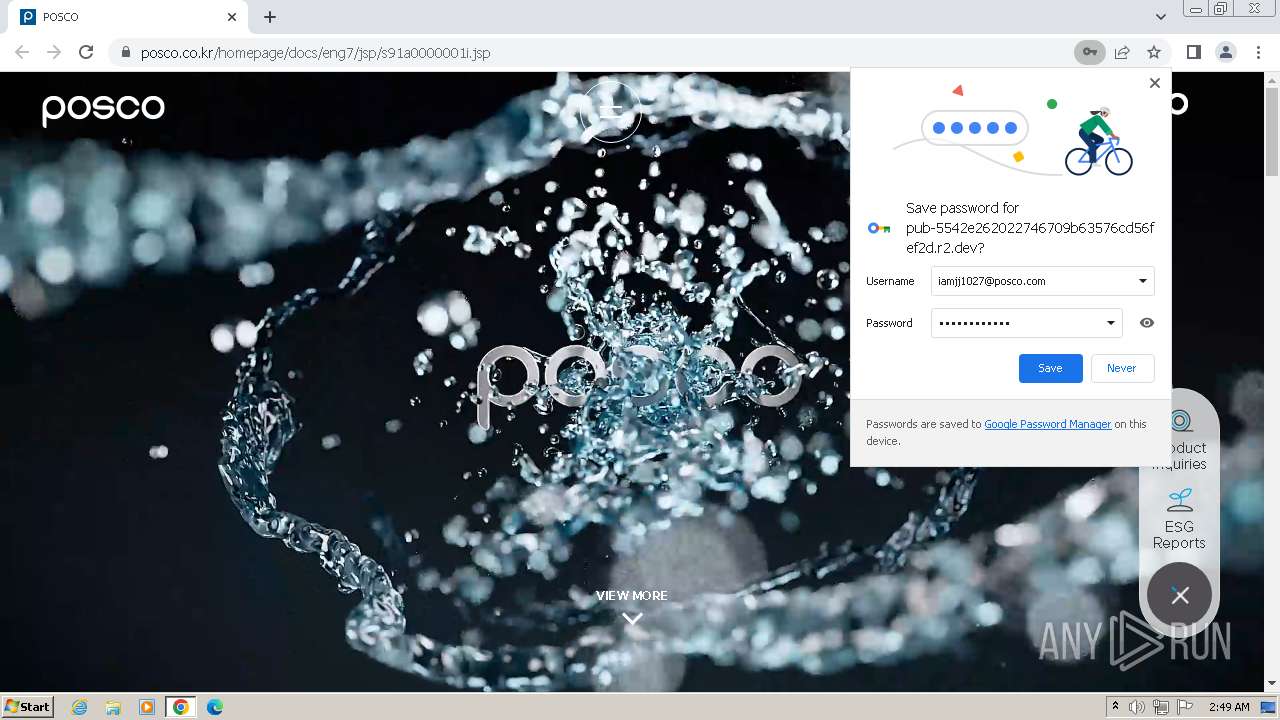
Task: Open the tab search chevron
Action: [x=1160, y=17]
